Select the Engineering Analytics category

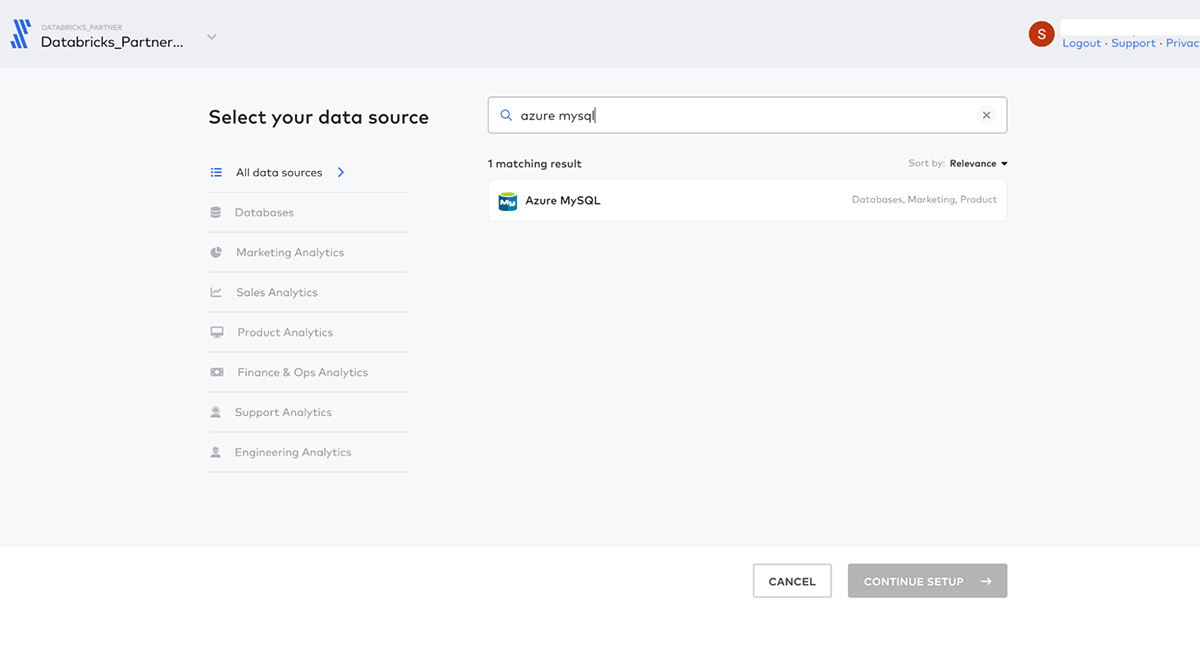point(293,453)
